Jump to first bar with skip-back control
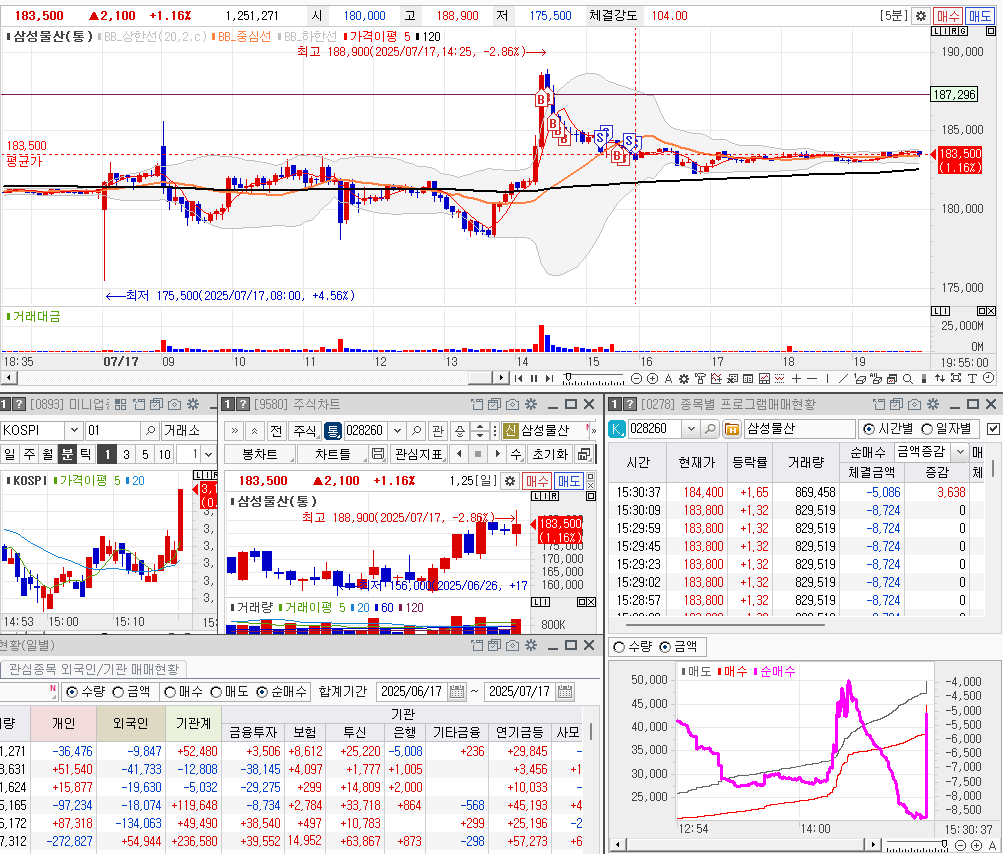 519,379
